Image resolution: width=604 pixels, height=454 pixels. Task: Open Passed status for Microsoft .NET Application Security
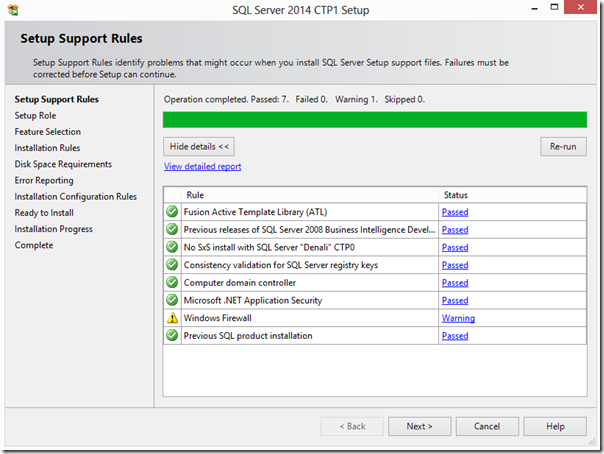455,300
